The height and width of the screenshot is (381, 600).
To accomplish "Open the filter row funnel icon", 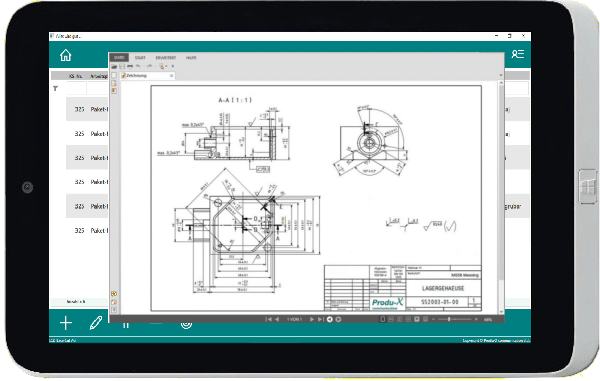I will tap(55, 88).
